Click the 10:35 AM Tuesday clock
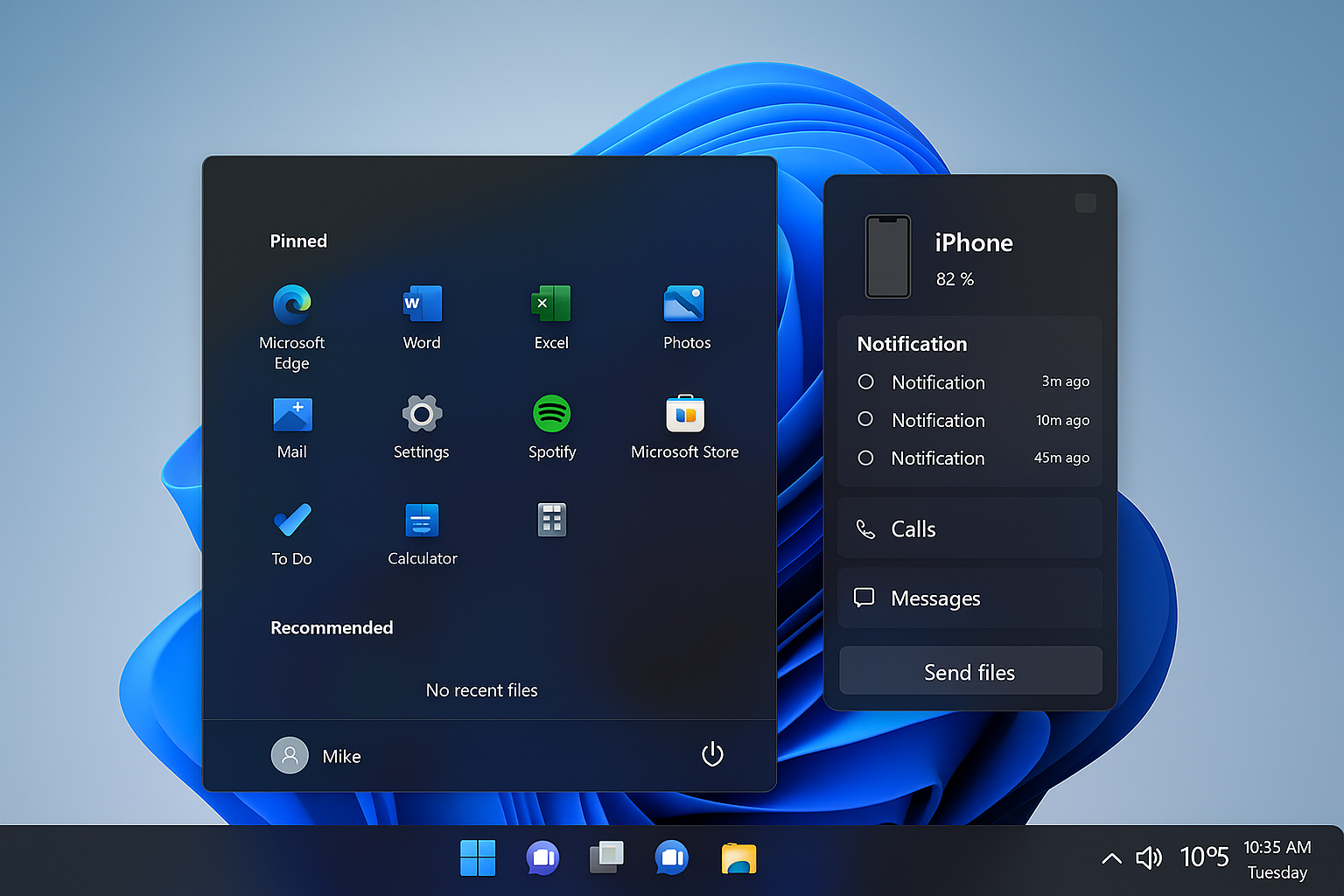The height and width of the screenshot is (896, 1344). pos(1277,859)
